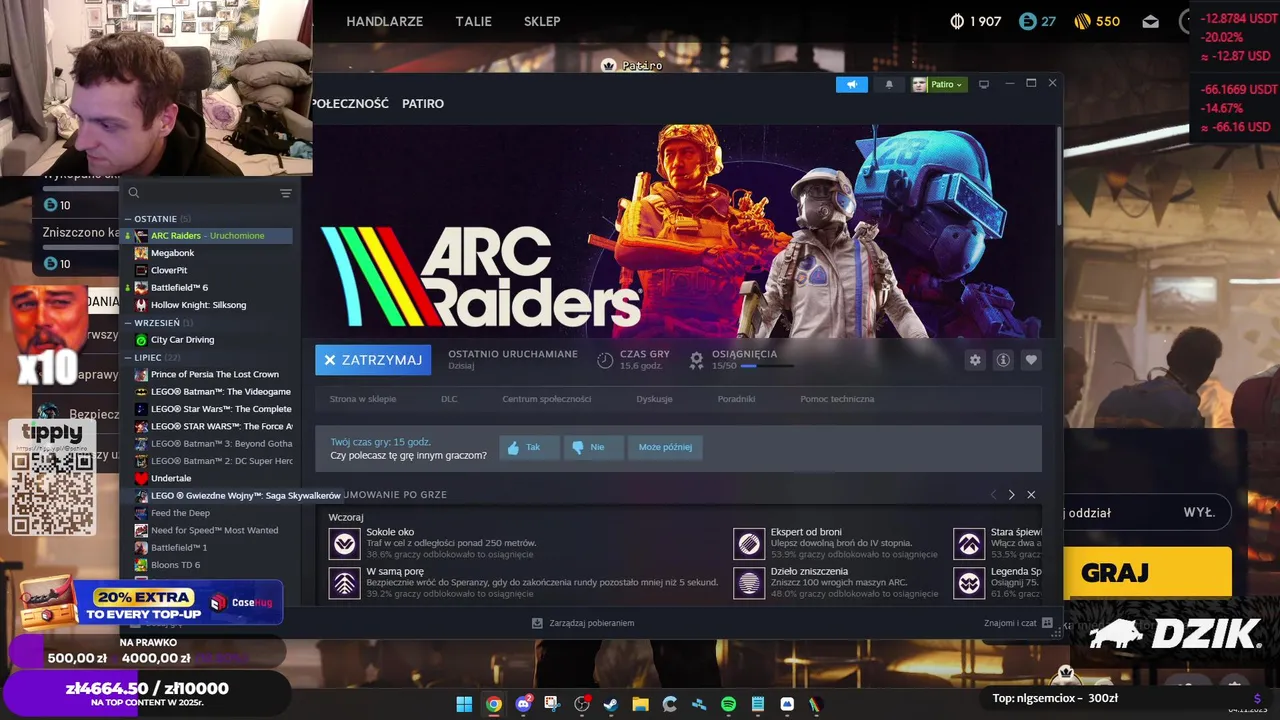The width and height of the screenshot is (1280, 720).
Task: Collapse the WRZESIEŃ library section
Action: (128, 323)
